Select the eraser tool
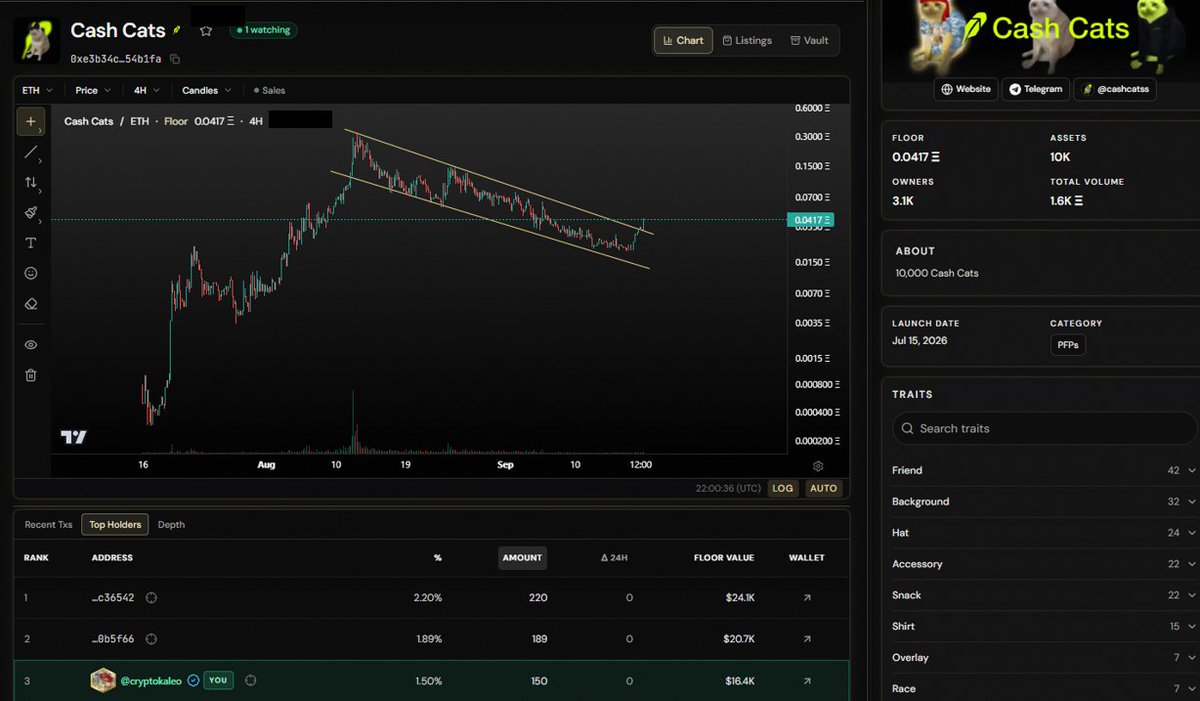The width and height of the screenshot is (1200, 701). point(30,304)
